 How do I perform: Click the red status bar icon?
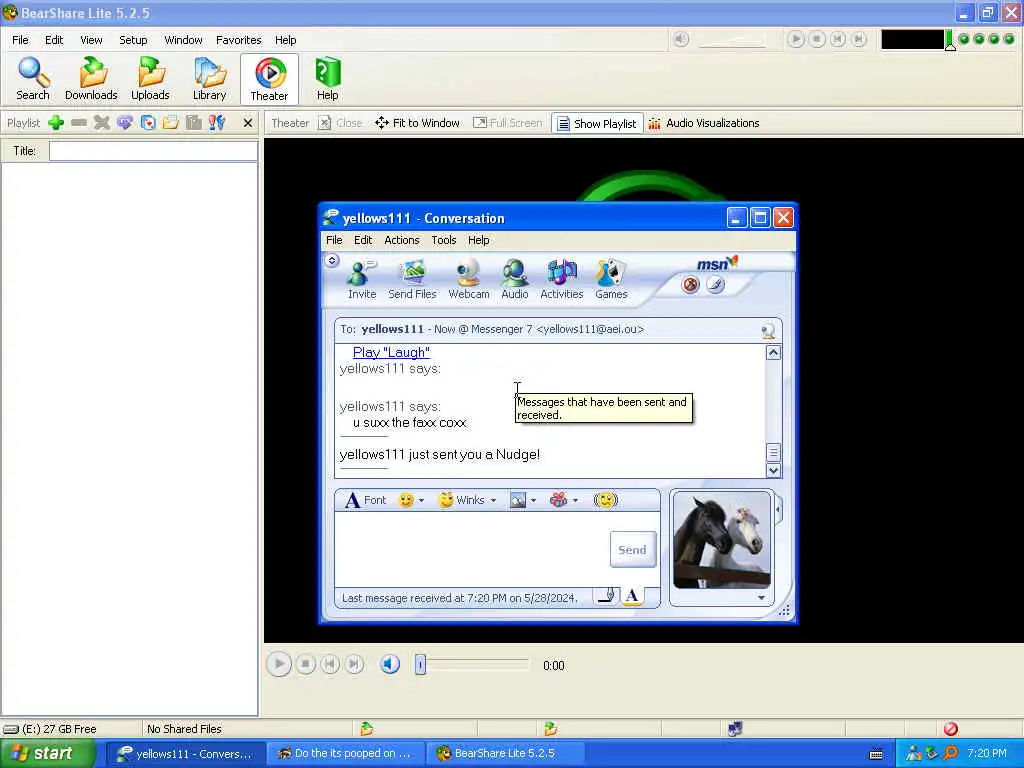[951, 728]
